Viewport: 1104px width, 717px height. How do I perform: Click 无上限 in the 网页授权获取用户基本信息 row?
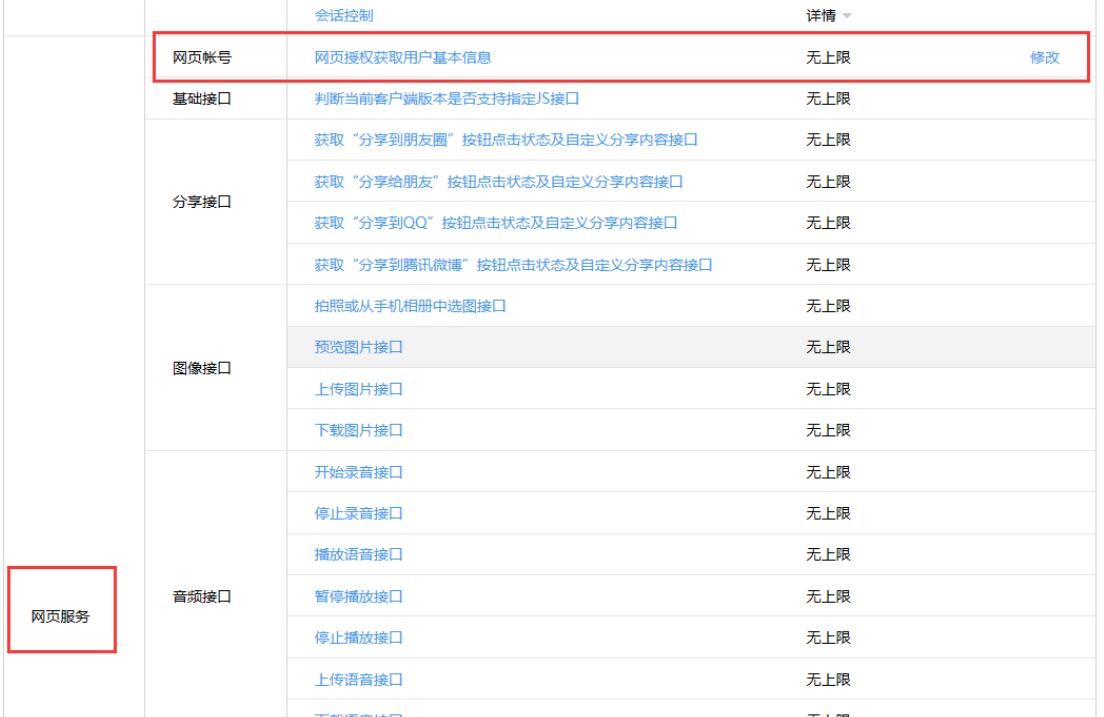pos(828,58)
